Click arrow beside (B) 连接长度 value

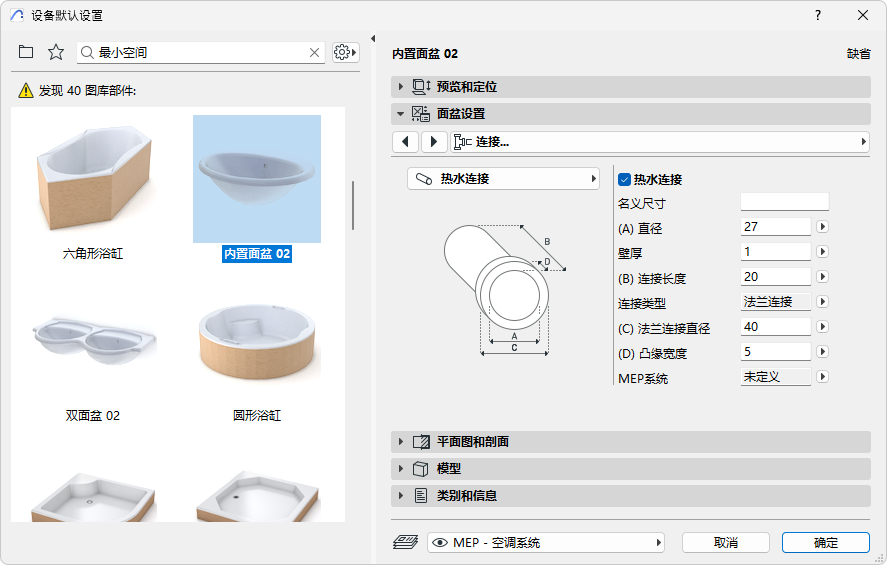pos(823,277)
